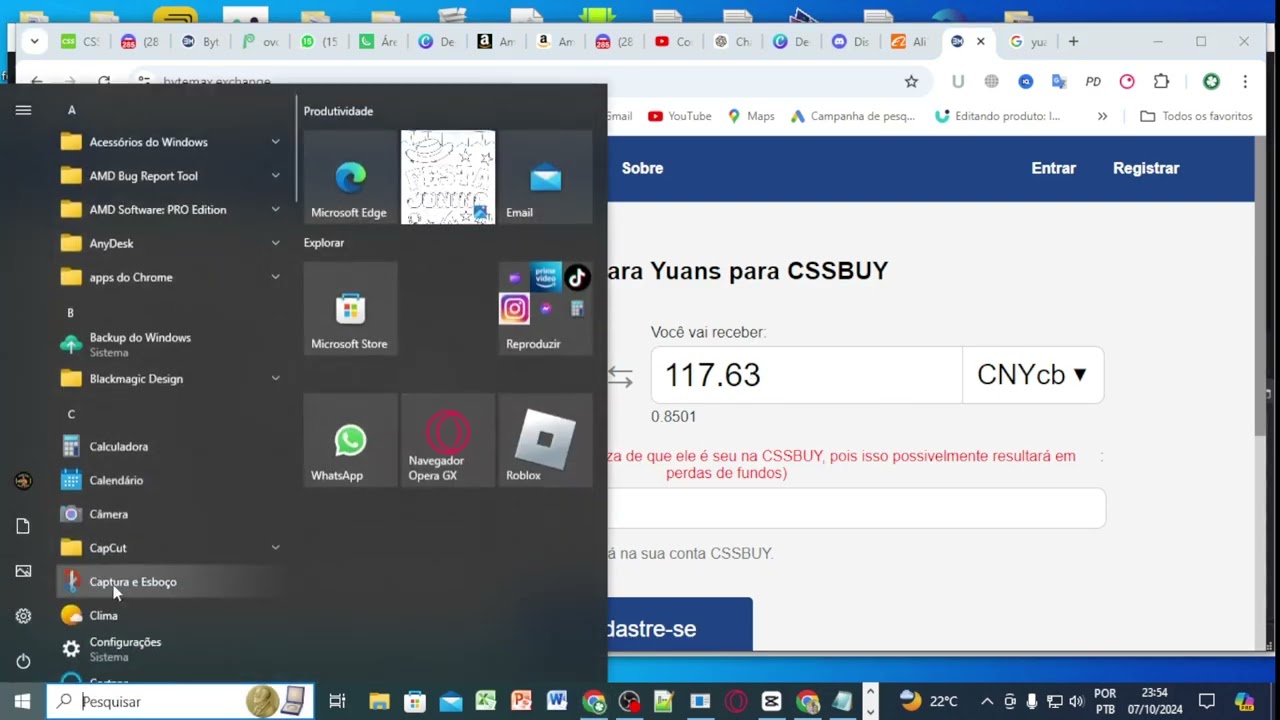Image resolution: width=1280 pixels, height=720 pixels.
Task: Click the Pesquisar taskbar search box
Action: click(x=180, y=701)
